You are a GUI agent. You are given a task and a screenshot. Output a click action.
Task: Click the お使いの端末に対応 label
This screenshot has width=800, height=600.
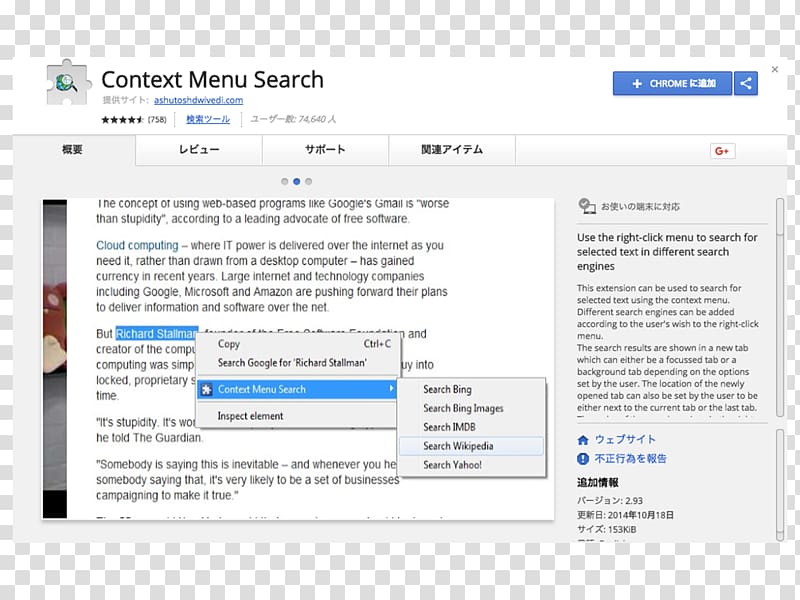(x=640, y=207)
